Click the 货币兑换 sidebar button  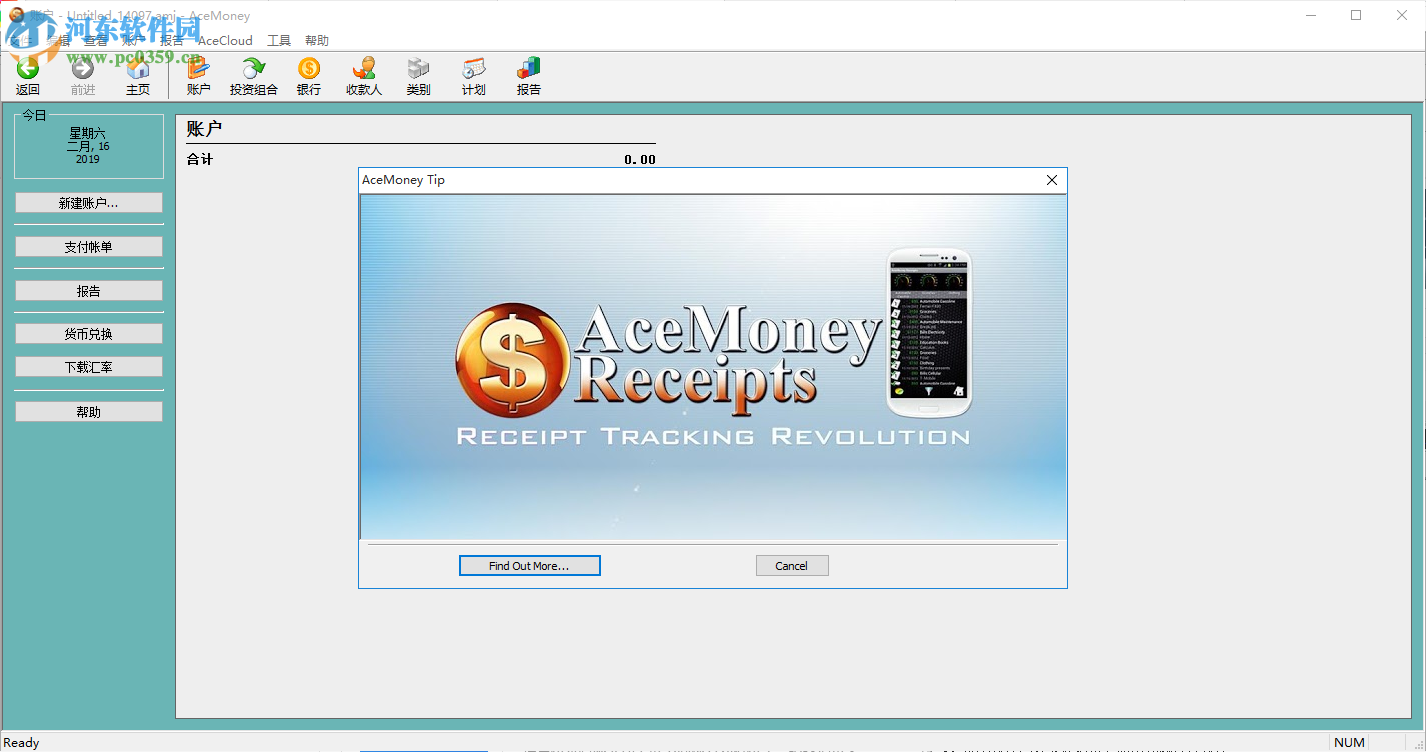point(89,334)
